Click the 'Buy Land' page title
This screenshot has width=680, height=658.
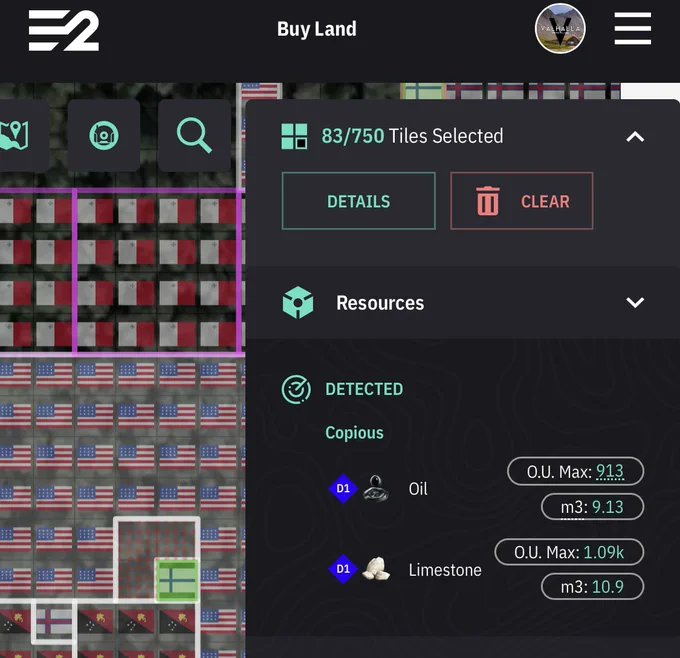[x=317, y=29]
